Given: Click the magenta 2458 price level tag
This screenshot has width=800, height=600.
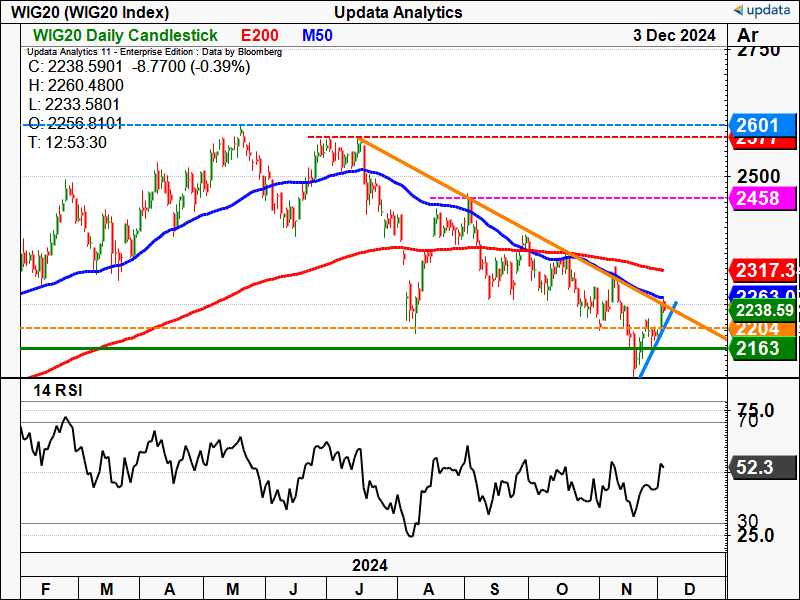Looking at the screenshot, I should [x=762, y=198].
